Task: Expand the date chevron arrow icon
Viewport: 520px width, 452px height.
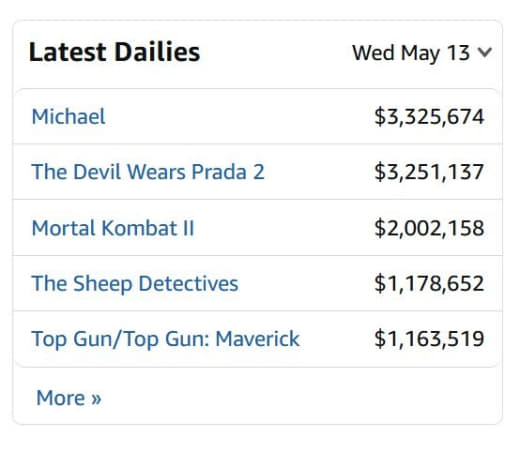Action: coord(484,53)
